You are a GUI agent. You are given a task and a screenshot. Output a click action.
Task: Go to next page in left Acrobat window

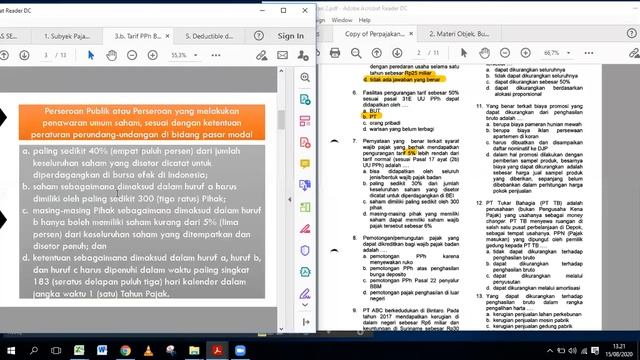click(24, 55)
